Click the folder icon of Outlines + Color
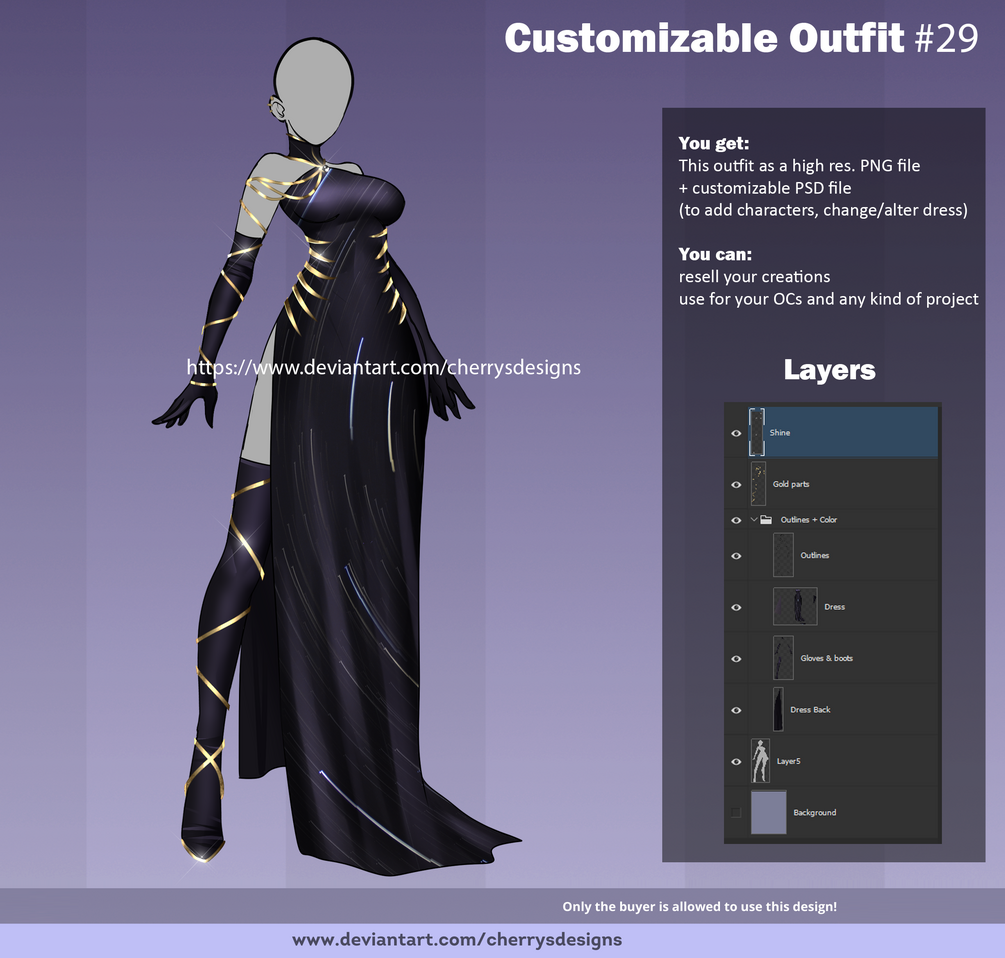1005x958 pixels. click(766, 520)
